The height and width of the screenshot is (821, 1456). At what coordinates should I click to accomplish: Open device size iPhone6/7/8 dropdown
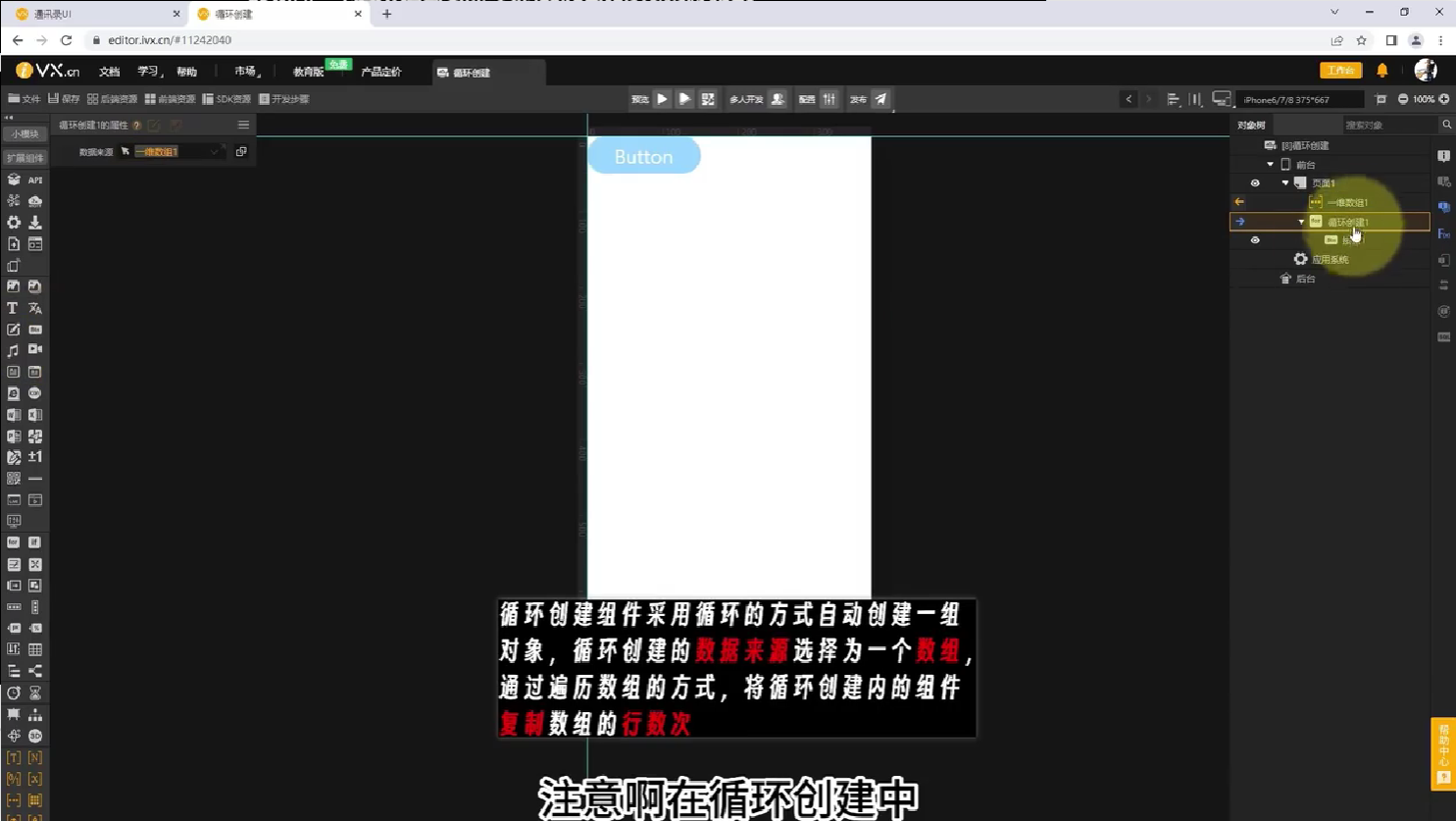coord(1300,99)
